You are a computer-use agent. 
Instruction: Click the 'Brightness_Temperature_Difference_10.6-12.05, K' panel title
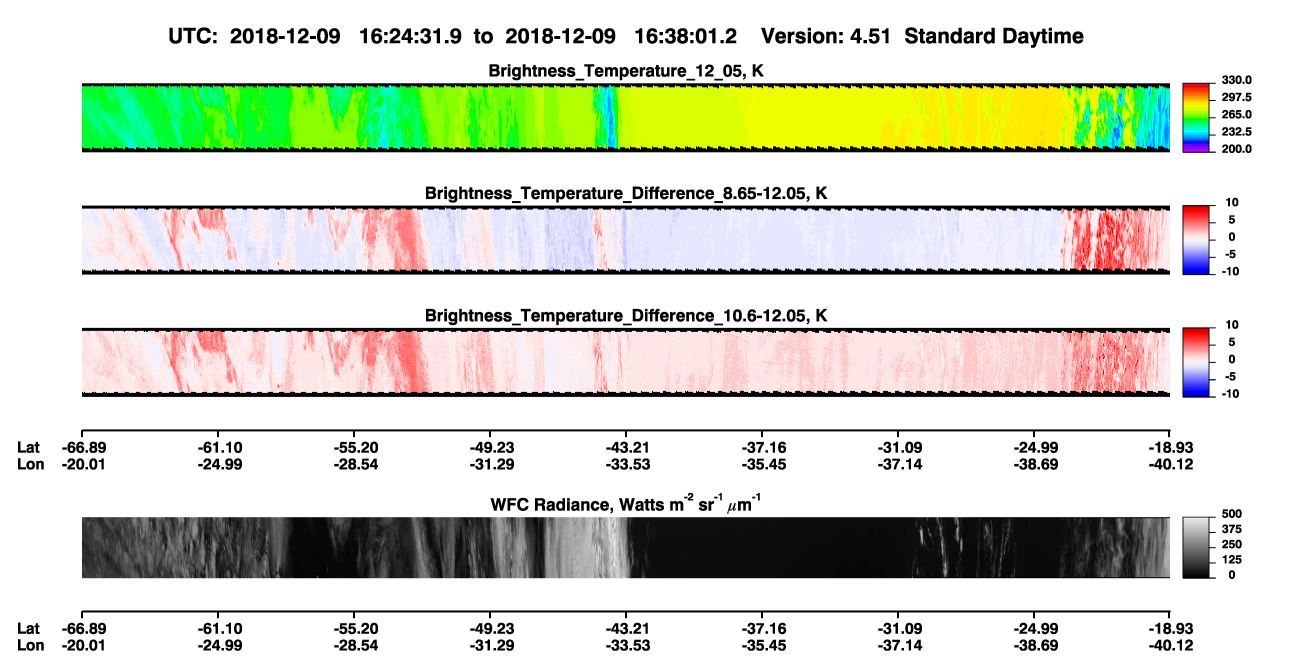point(626,316)
